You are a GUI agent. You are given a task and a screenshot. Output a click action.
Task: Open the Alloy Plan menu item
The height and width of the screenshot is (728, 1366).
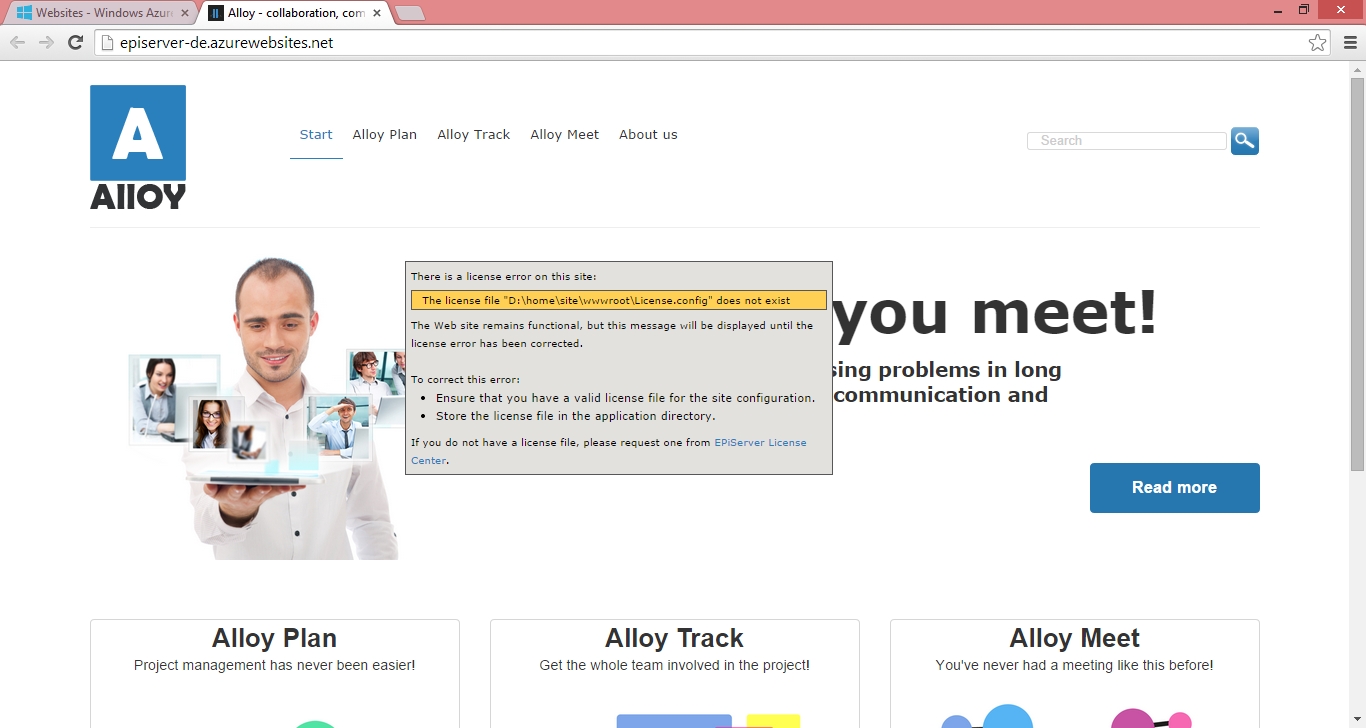pyautogui.click(x=384, y=135)
